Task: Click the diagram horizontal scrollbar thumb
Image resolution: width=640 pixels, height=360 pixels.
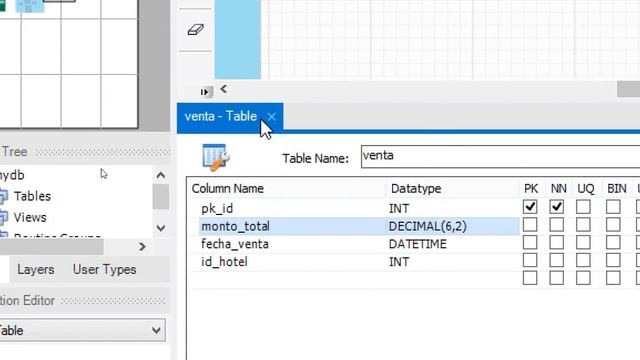Action: [629, 89]
